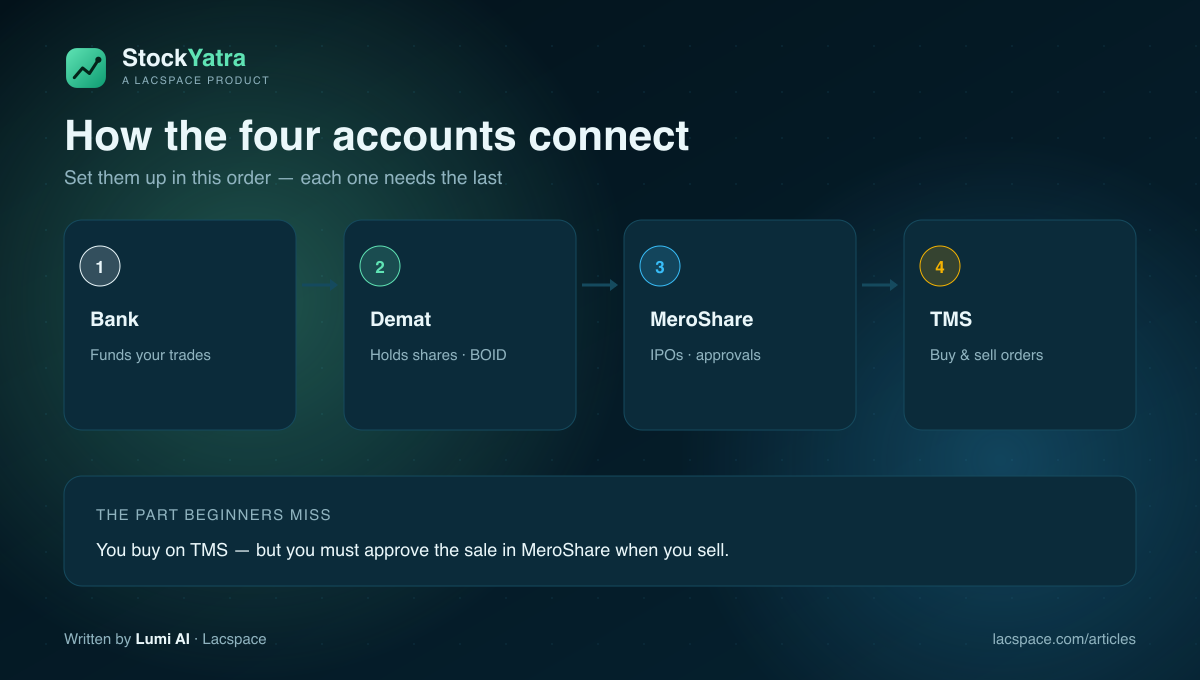Click 'IPOs · approvals' description

[705, 355]
